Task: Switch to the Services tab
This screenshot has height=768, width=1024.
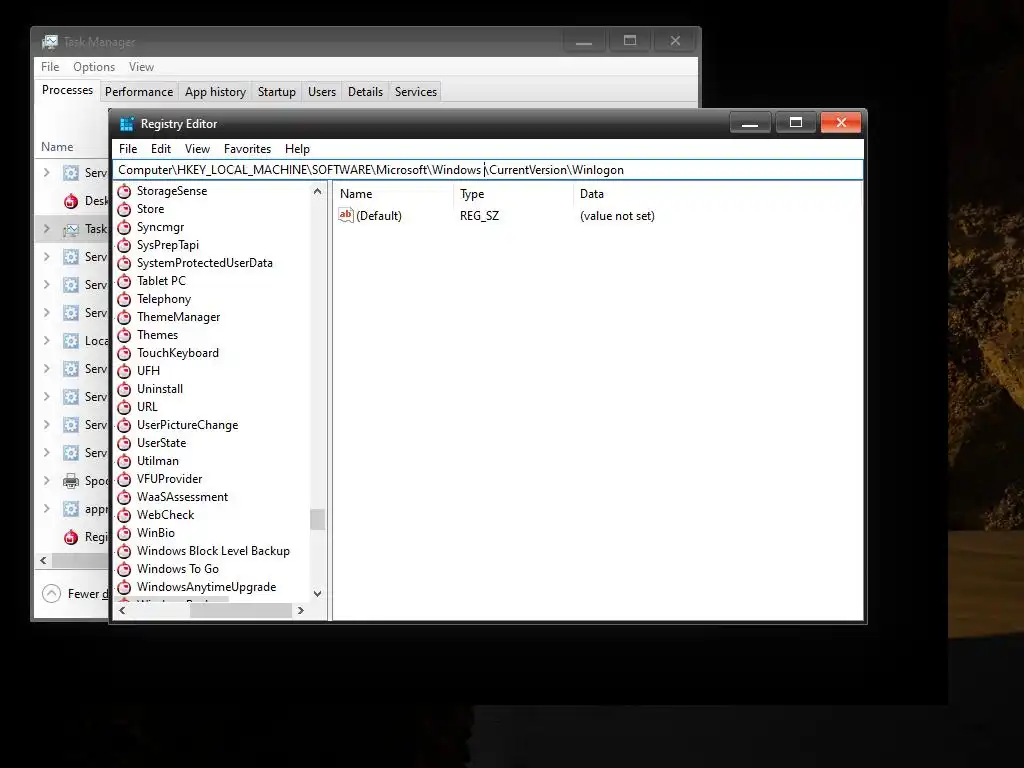Action: [416, 91]
